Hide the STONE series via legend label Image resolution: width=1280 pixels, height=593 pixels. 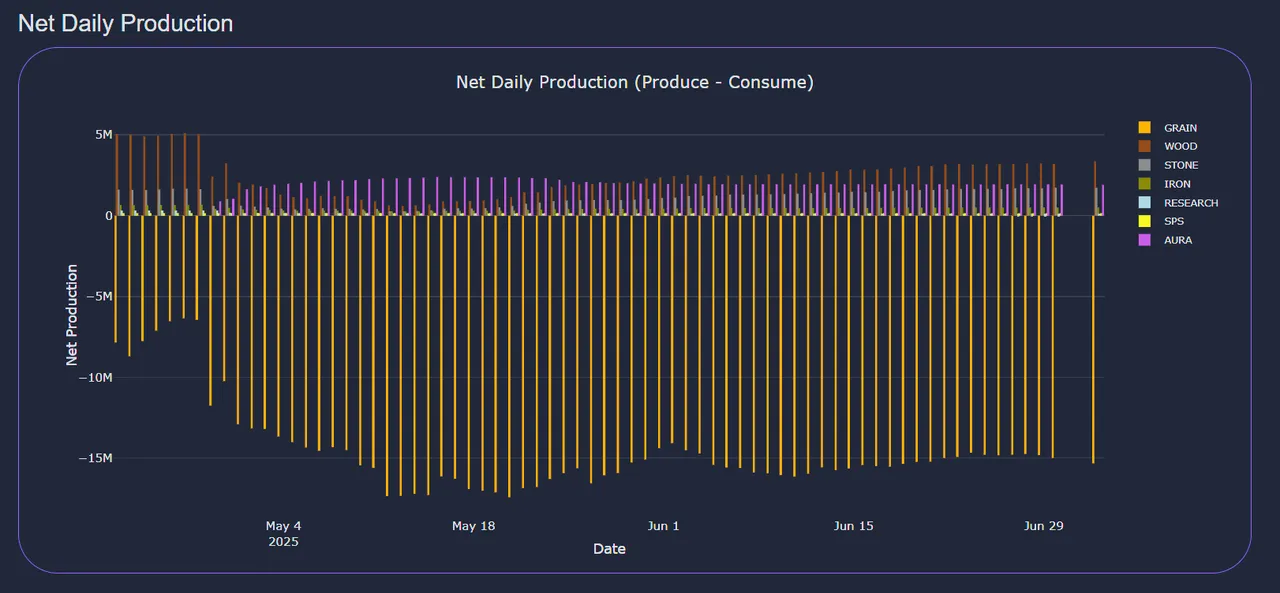[1181, 165]
